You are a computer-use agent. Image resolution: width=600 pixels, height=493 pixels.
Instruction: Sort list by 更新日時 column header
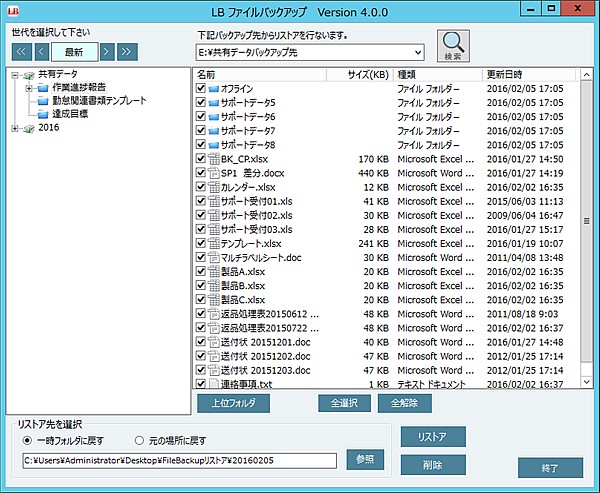point(530,75)
